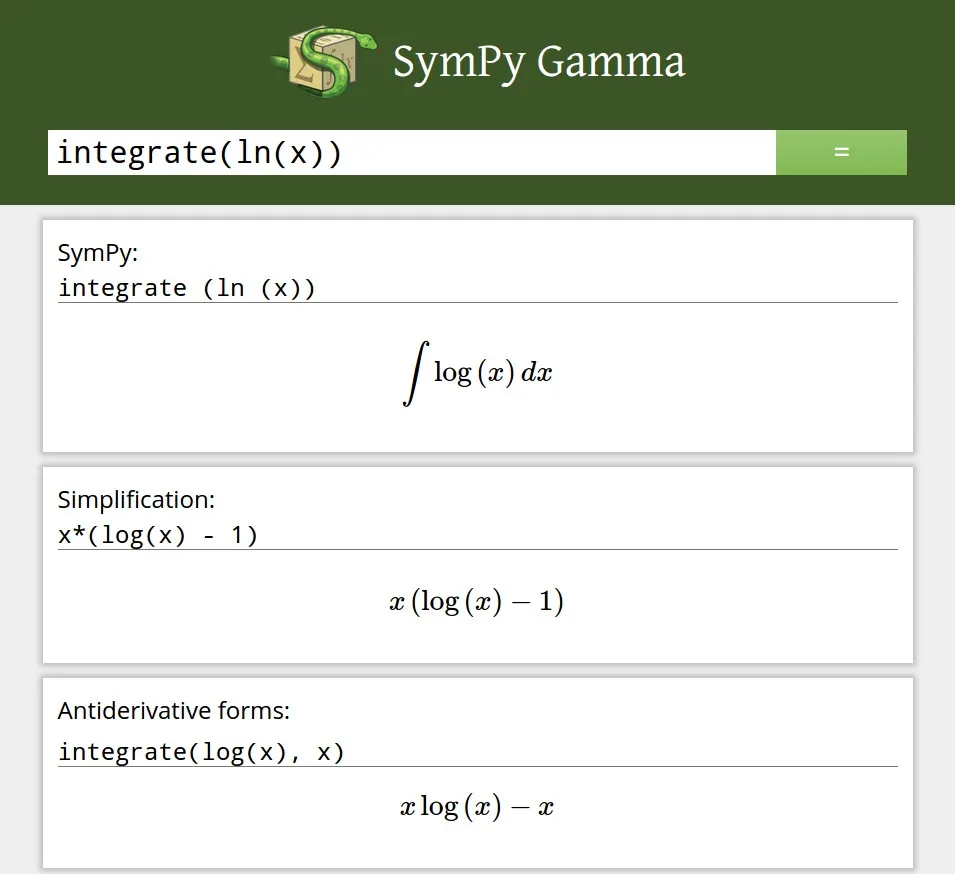Click the SymPy Gamma title text
Viewport: 955px width, 874px height.
click(x=538, y=62)
